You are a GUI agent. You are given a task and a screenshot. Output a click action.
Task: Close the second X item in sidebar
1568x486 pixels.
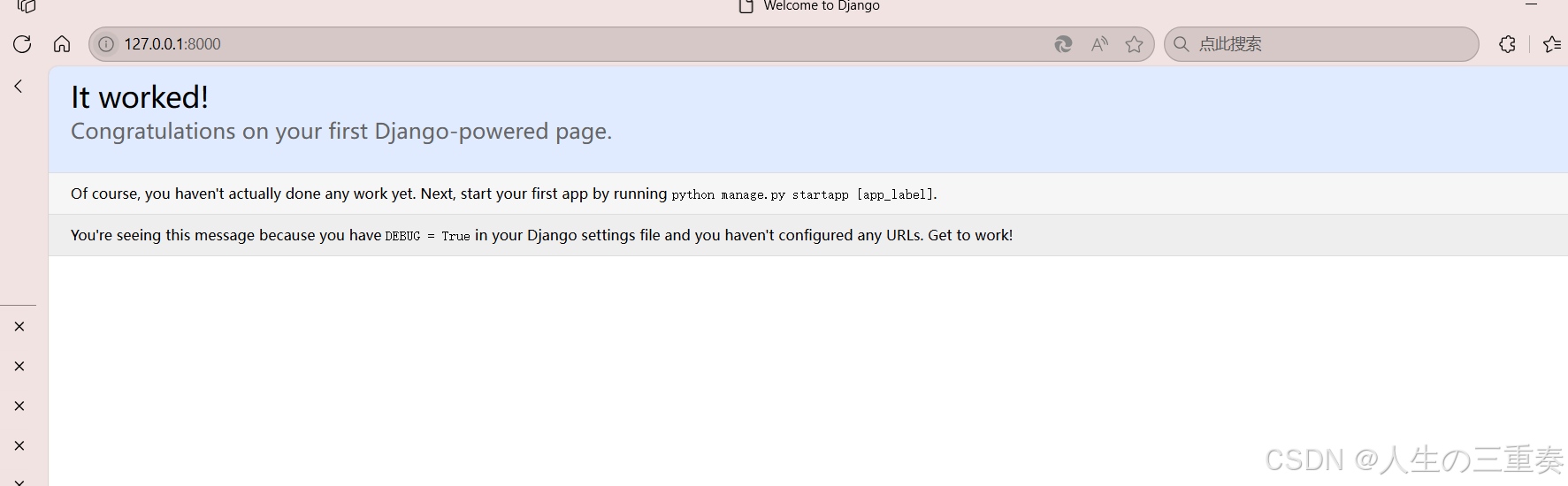(19, 367)
